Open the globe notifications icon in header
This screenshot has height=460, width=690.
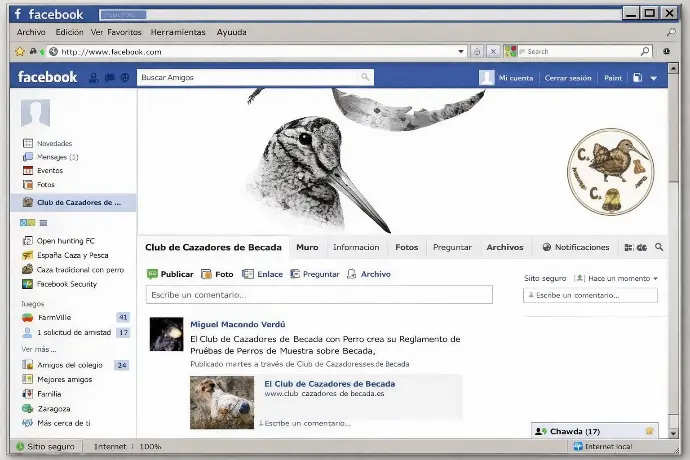(125, 78)
